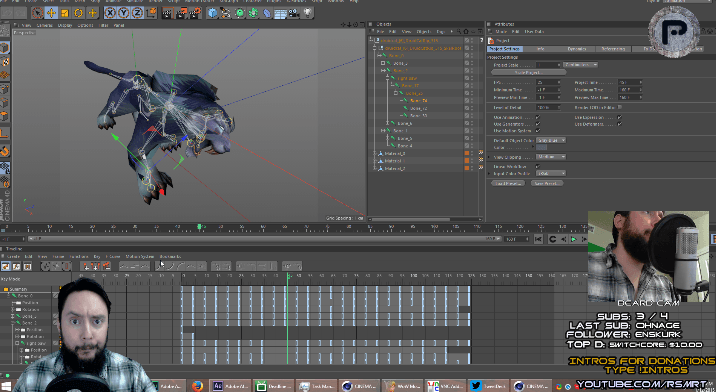The width and height of the screenshot is (716, 392).
Task: Switch to the Dynamics tab
Action: (x=577, y=48)
